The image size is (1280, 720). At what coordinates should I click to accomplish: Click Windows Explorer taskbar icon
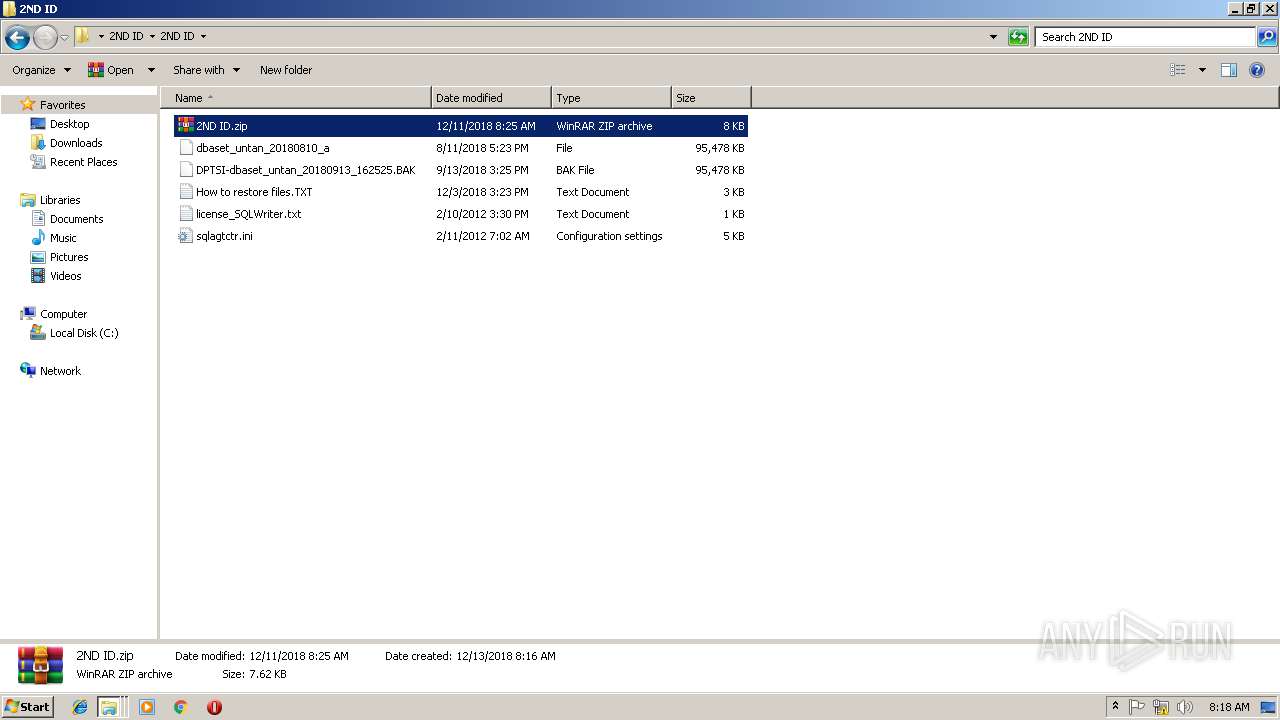tap(109, 707)
